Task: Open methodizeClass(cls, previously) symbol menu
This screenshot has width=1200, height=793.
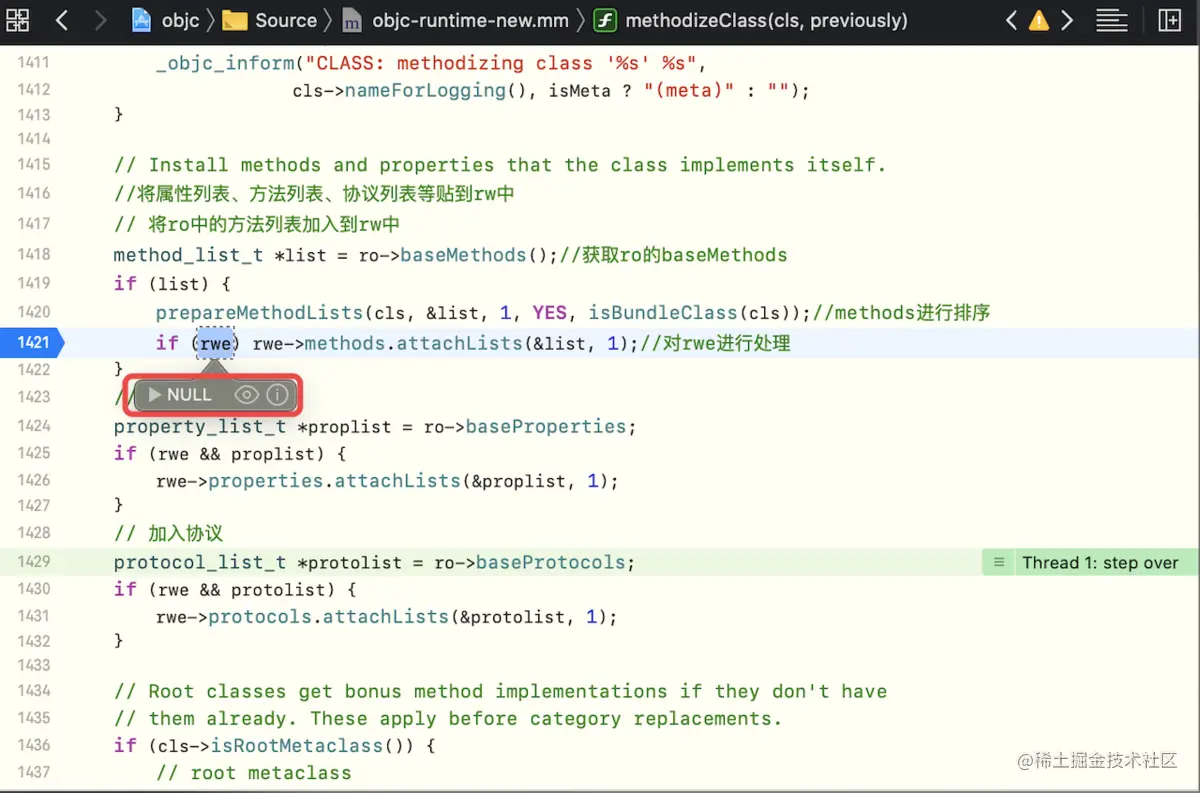Action: point(766,20)
